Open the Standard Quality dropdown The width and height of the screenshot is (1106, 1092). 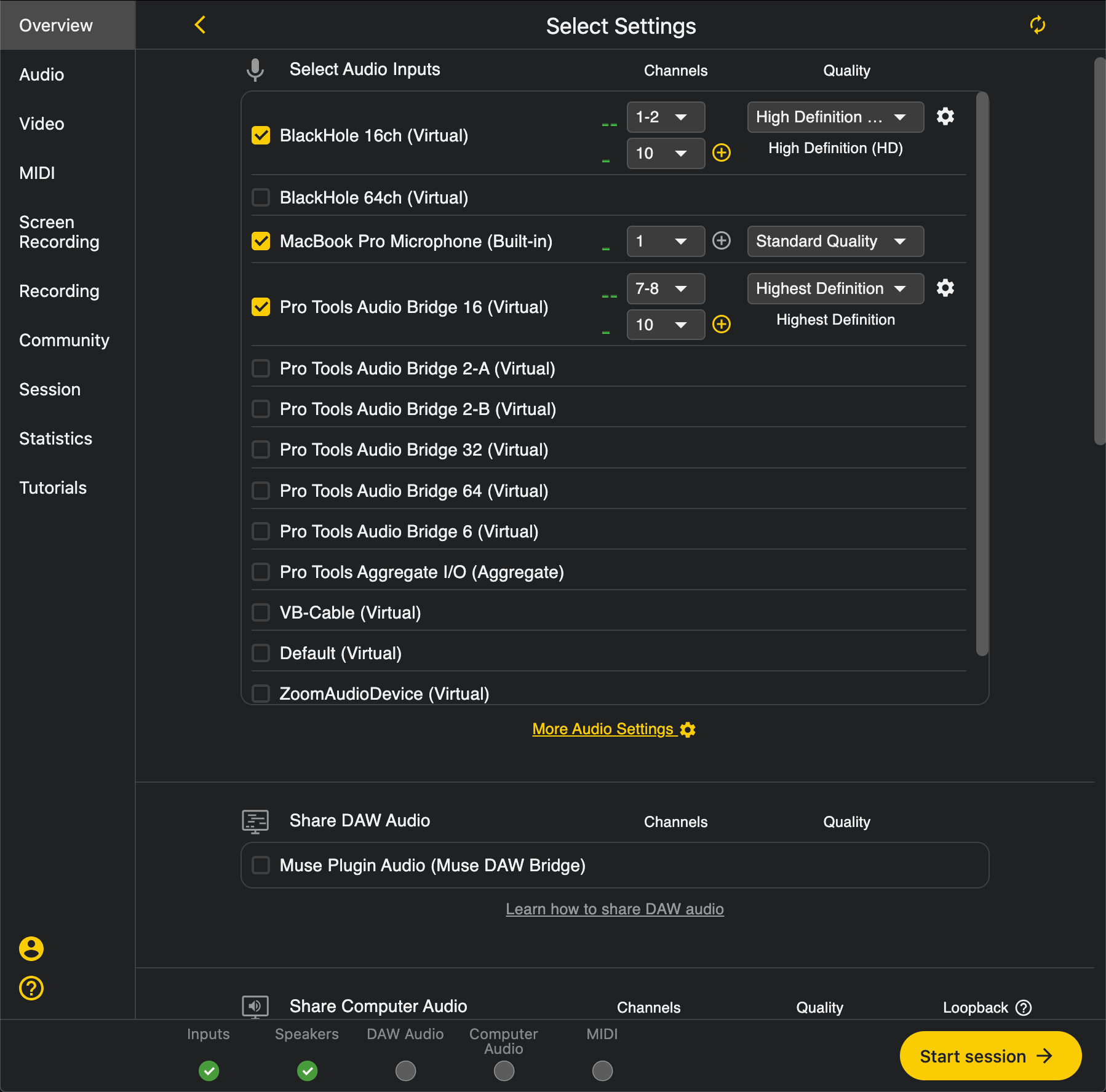point(835,241)
